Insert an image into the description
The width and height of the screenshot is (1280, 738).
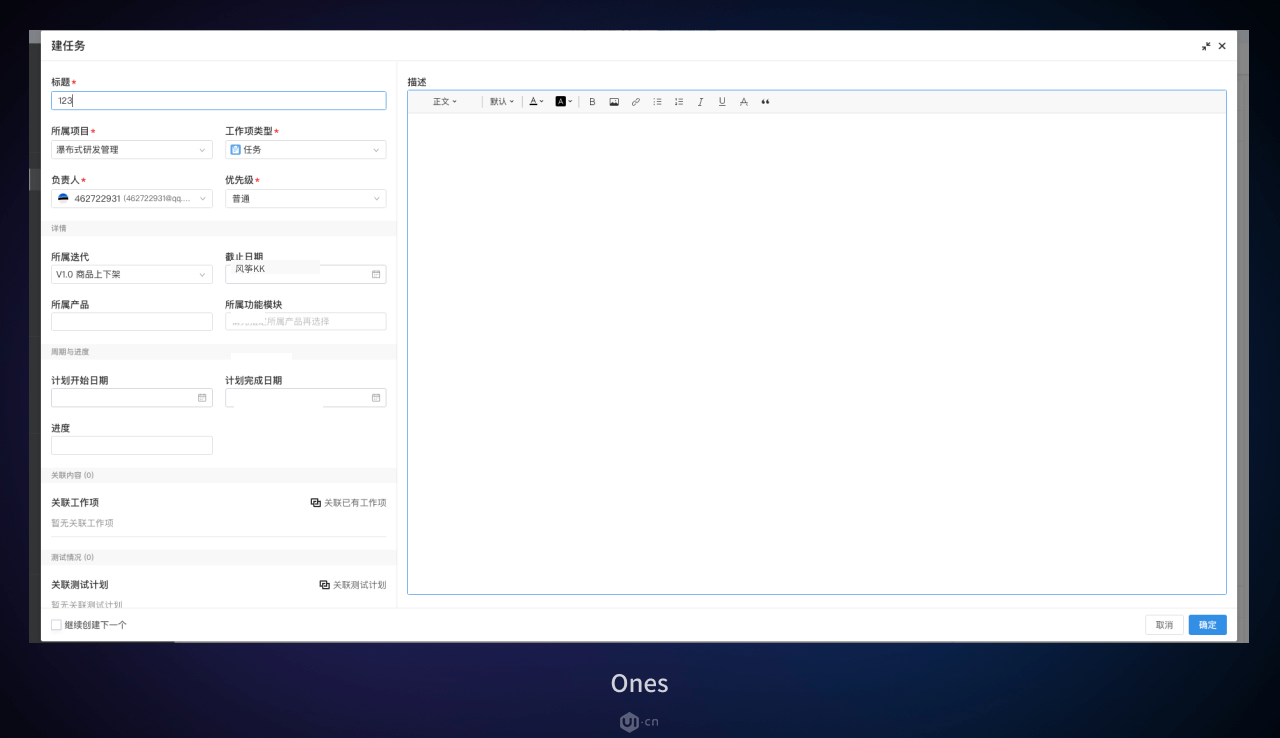pos(614,102)
